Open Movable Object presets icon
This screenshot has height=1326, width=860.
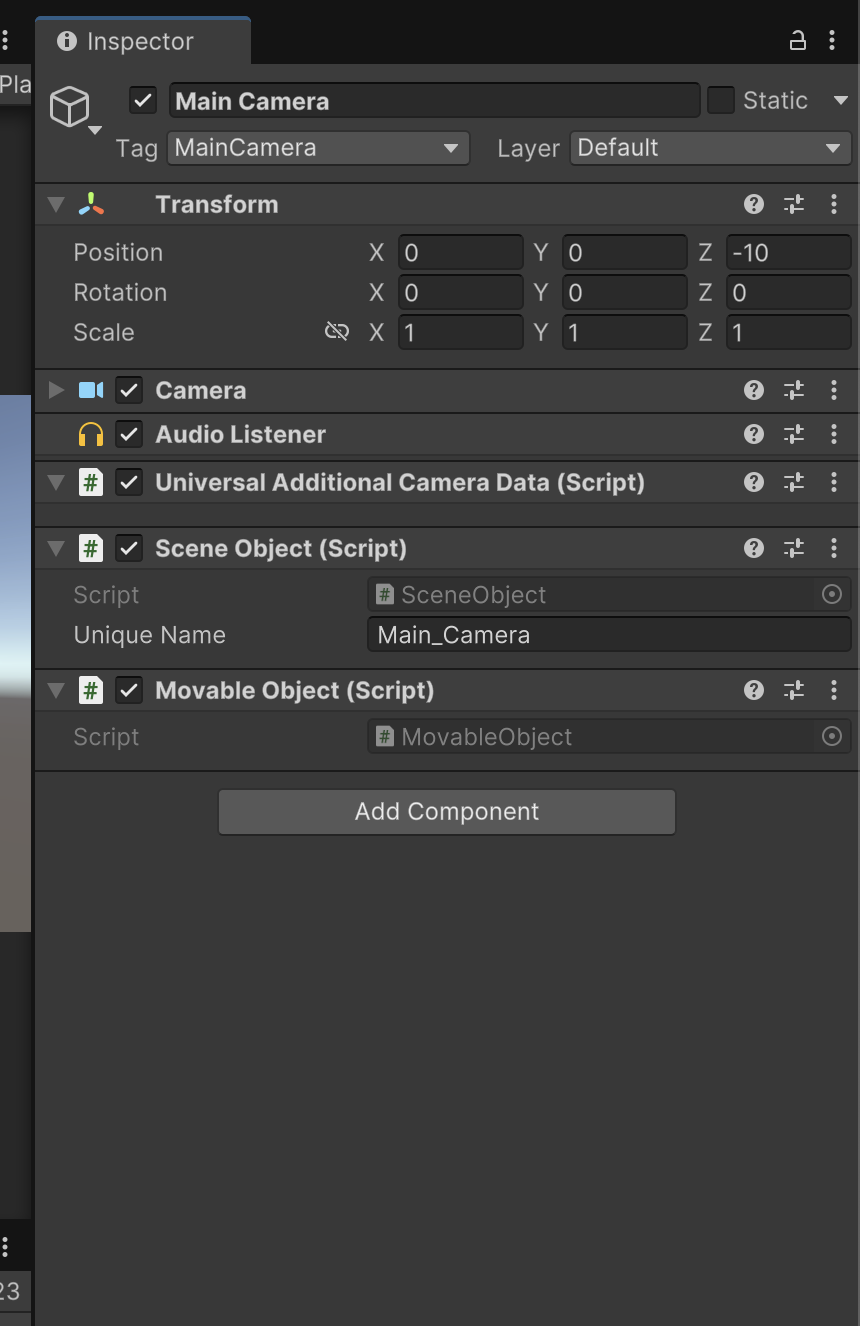pyautogui.click(x=794, y=690)
